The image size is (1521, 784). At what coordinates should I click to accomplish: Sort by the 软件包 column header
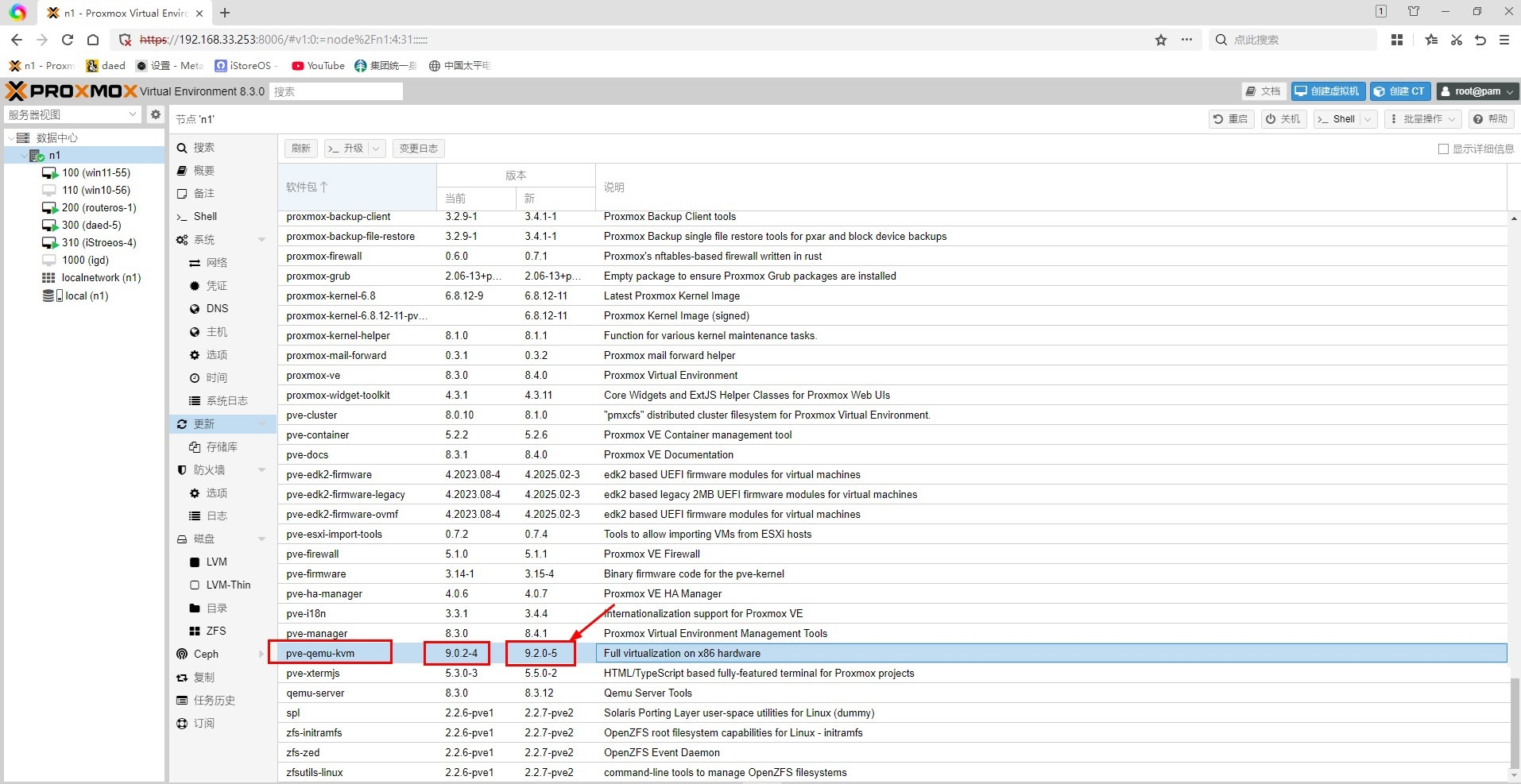coord(357,187)
